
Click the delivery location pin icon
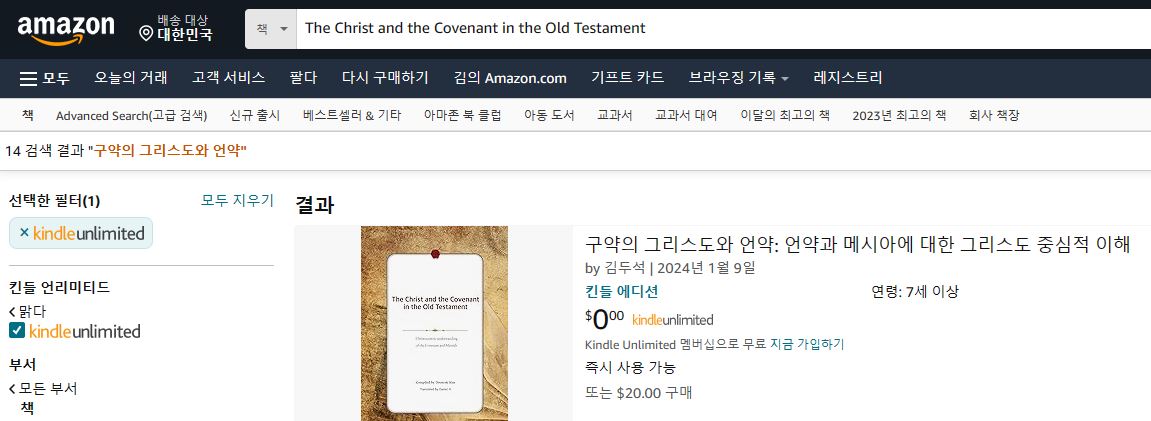(146, 33)
